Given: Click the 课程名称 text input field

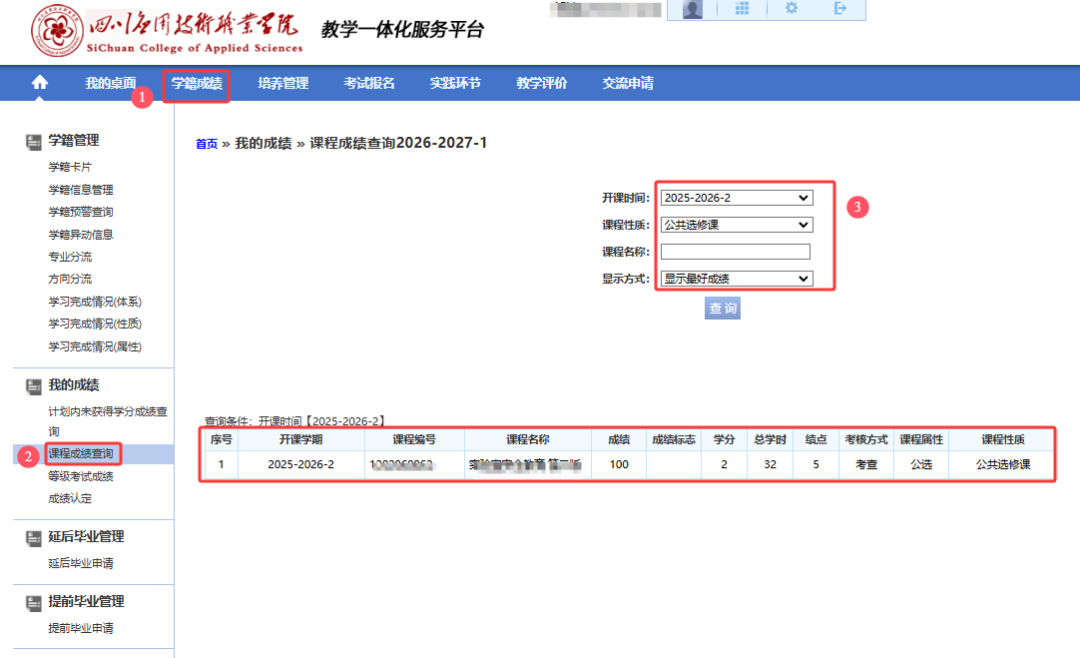Looking at the screenshot, I should pyautogui.click(x=735, y=251).
